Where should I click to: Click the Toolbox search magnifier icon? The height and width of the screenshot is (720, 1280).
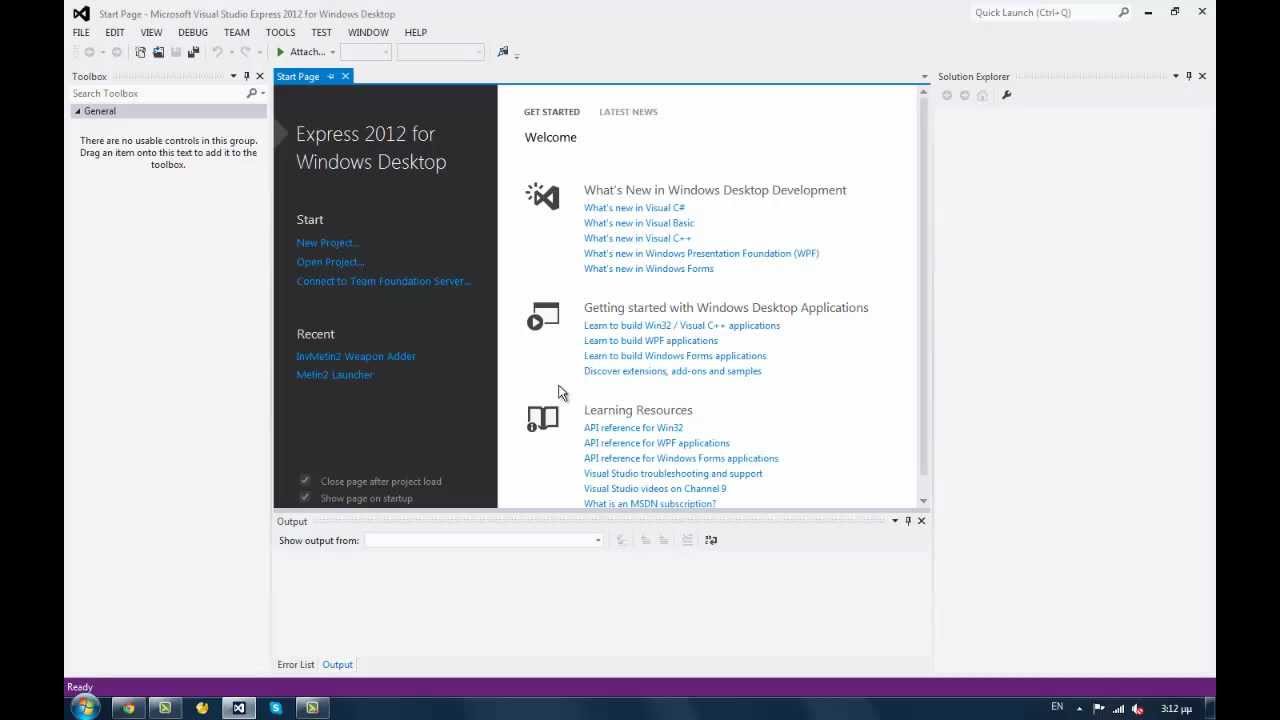tap(252, 93)
